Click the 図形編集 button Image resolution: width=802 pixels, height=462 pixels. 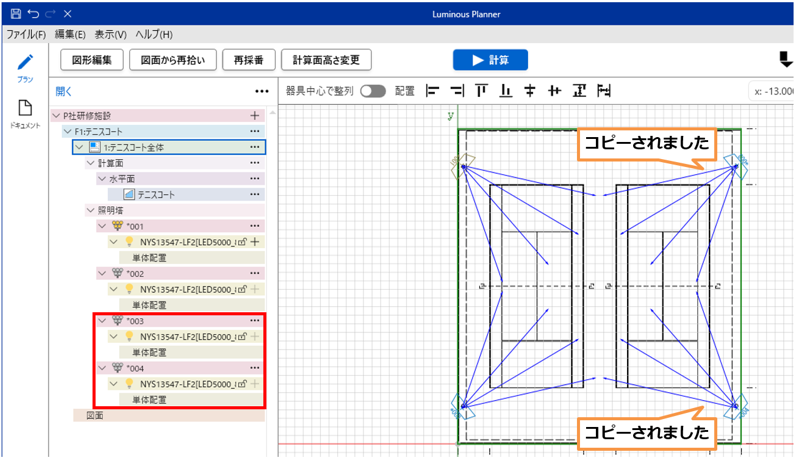(92, 60)
